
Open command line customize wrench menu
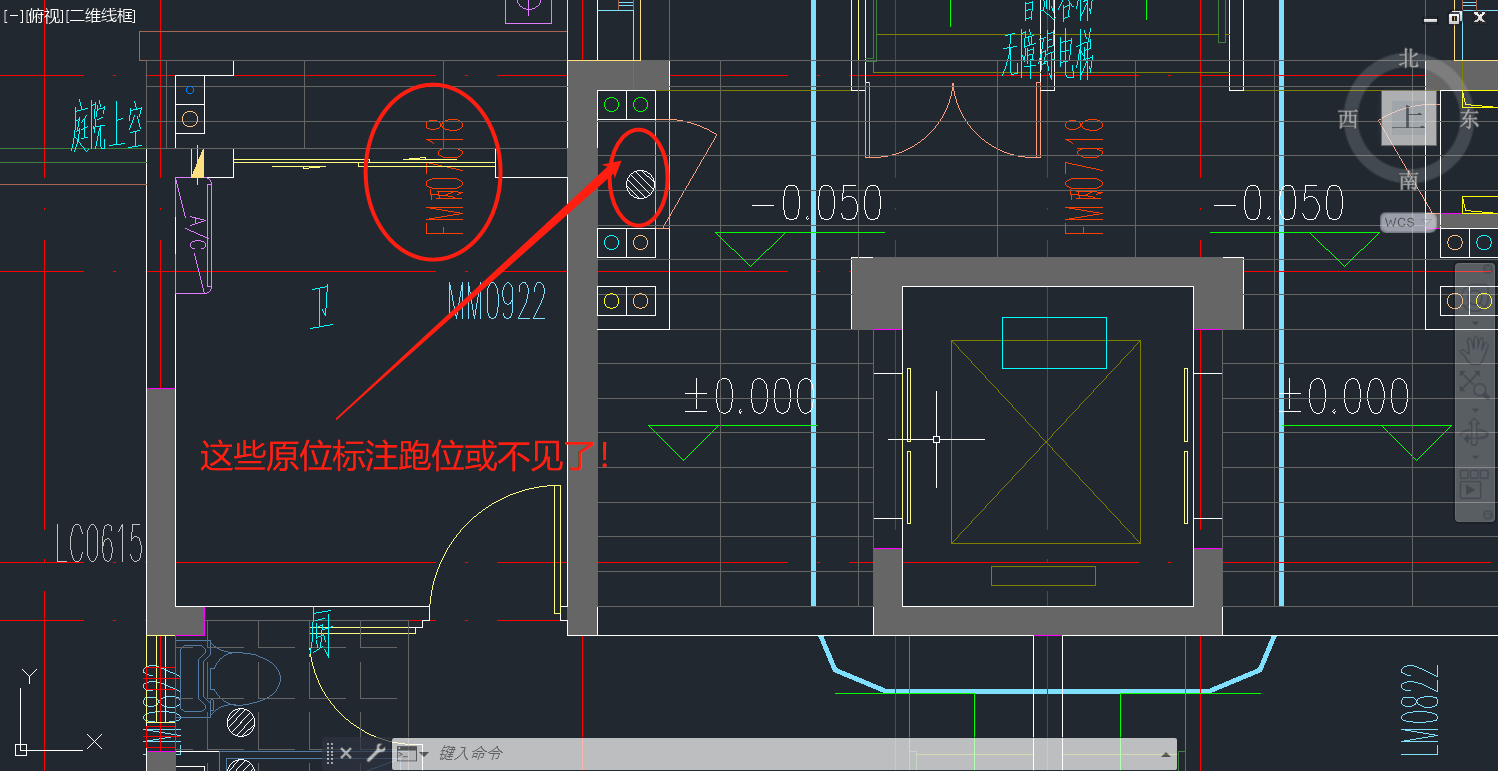[x=376, y=753]
